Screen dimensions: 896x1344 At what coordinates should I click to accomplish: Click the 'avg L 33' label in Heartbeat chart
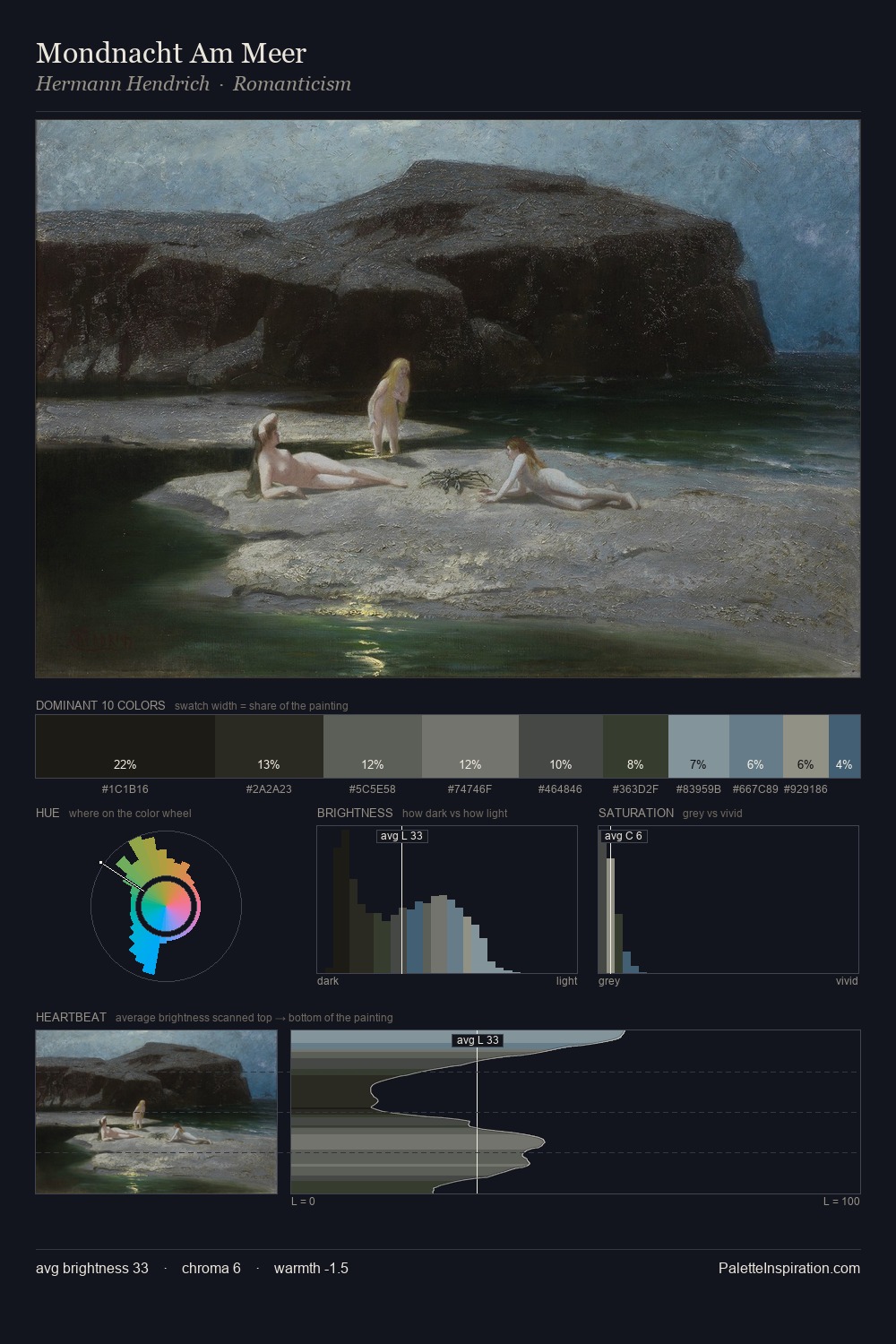(477, 1040)
